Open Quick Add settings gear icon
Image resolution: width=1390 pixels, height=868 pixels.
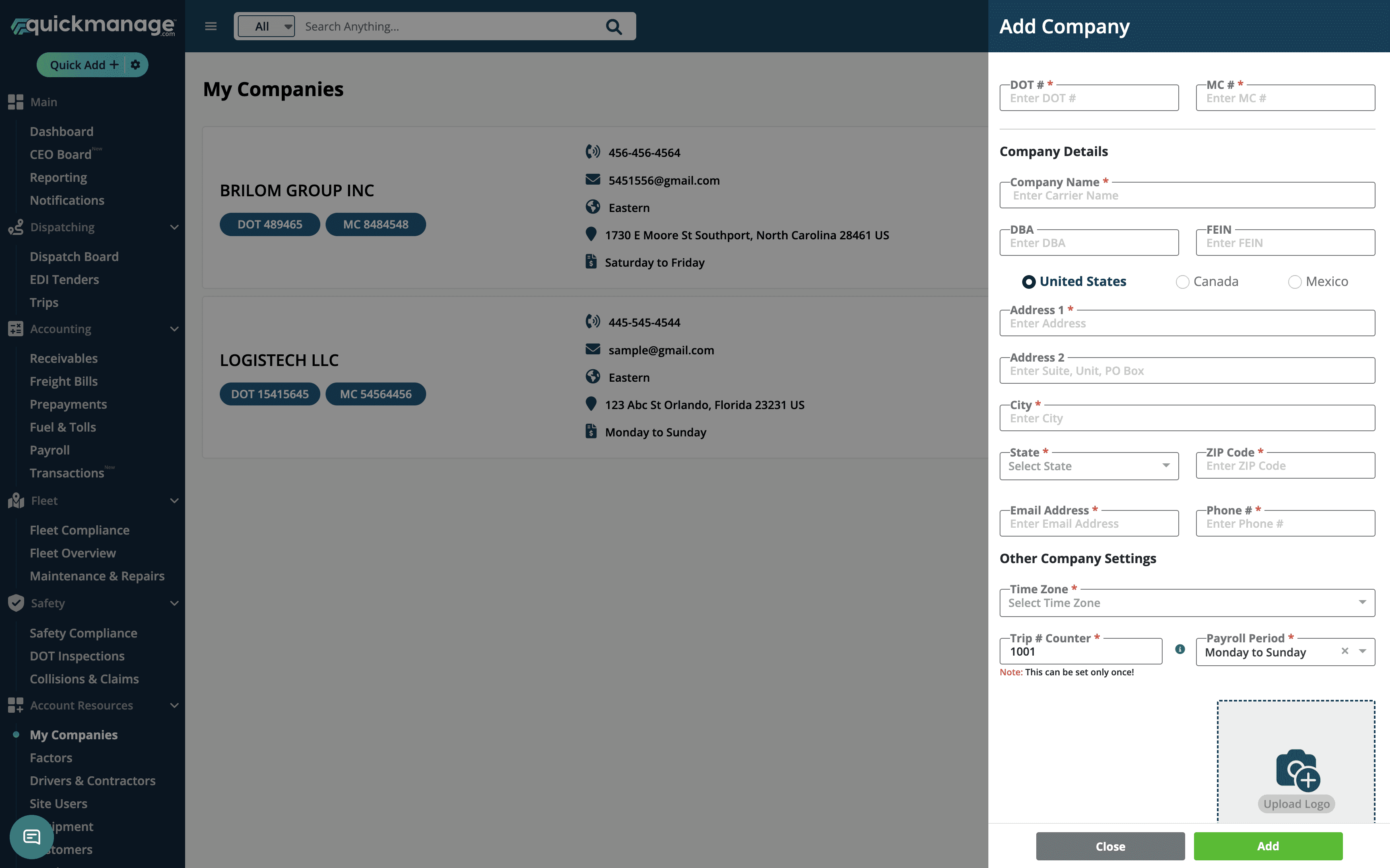[136, 65]
